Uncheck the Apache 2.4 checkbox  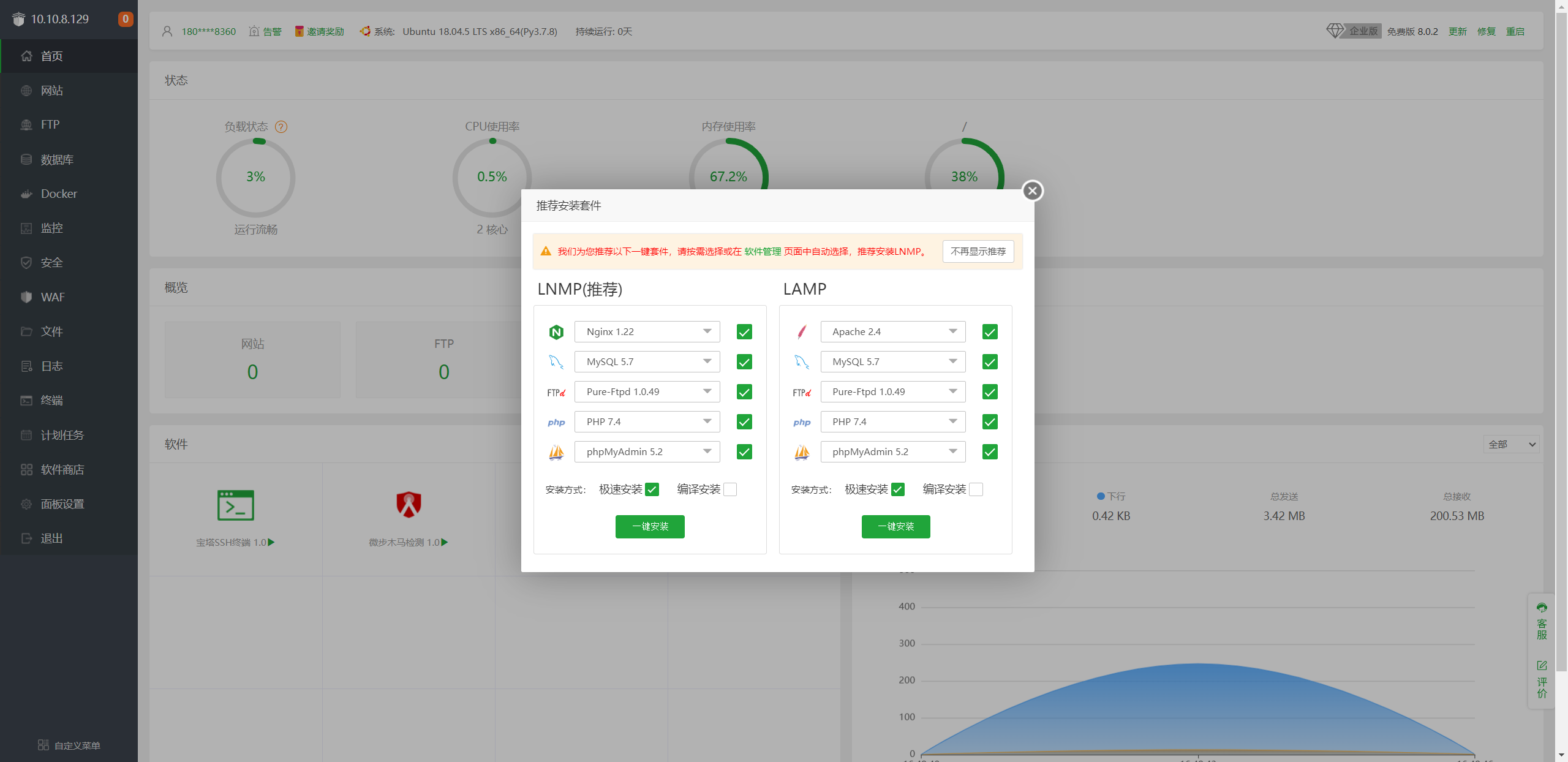(990, 332)
